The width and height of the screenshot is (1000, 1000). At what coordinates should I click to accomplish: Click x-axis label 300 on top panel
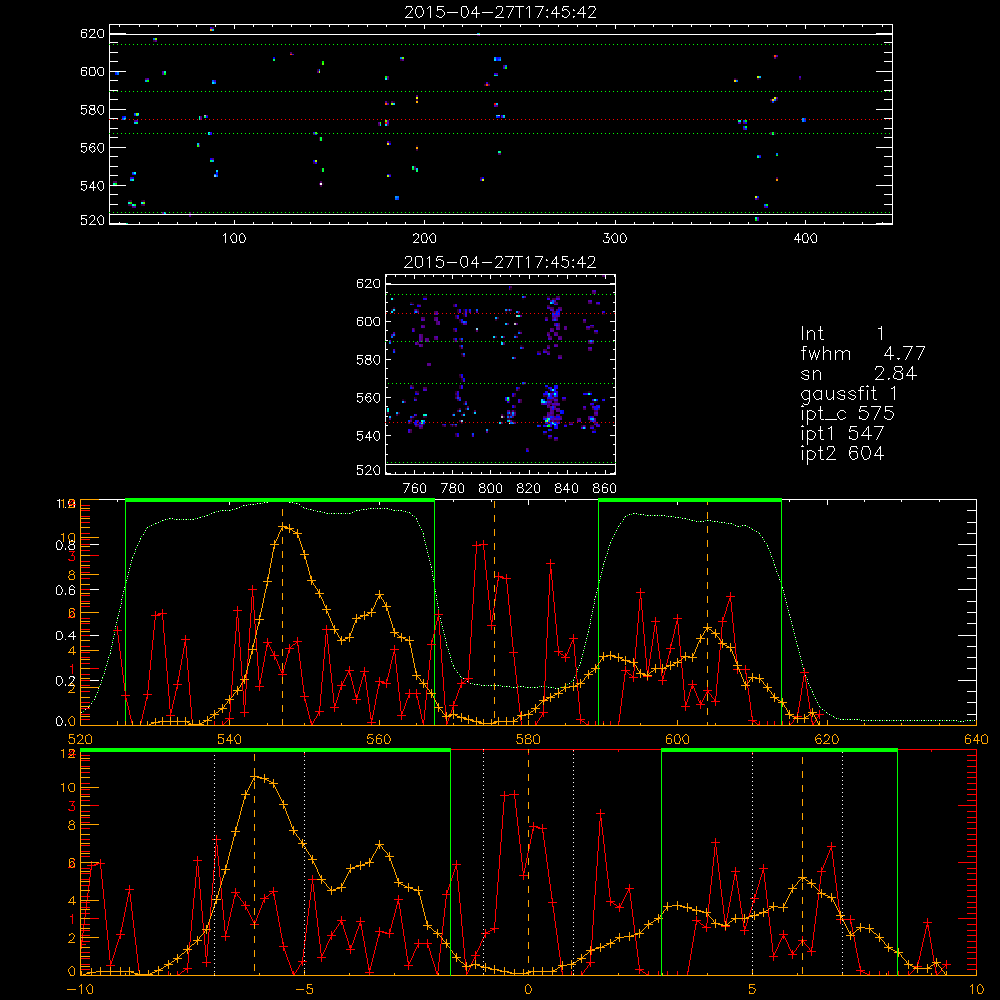click(x=615, y=239)
